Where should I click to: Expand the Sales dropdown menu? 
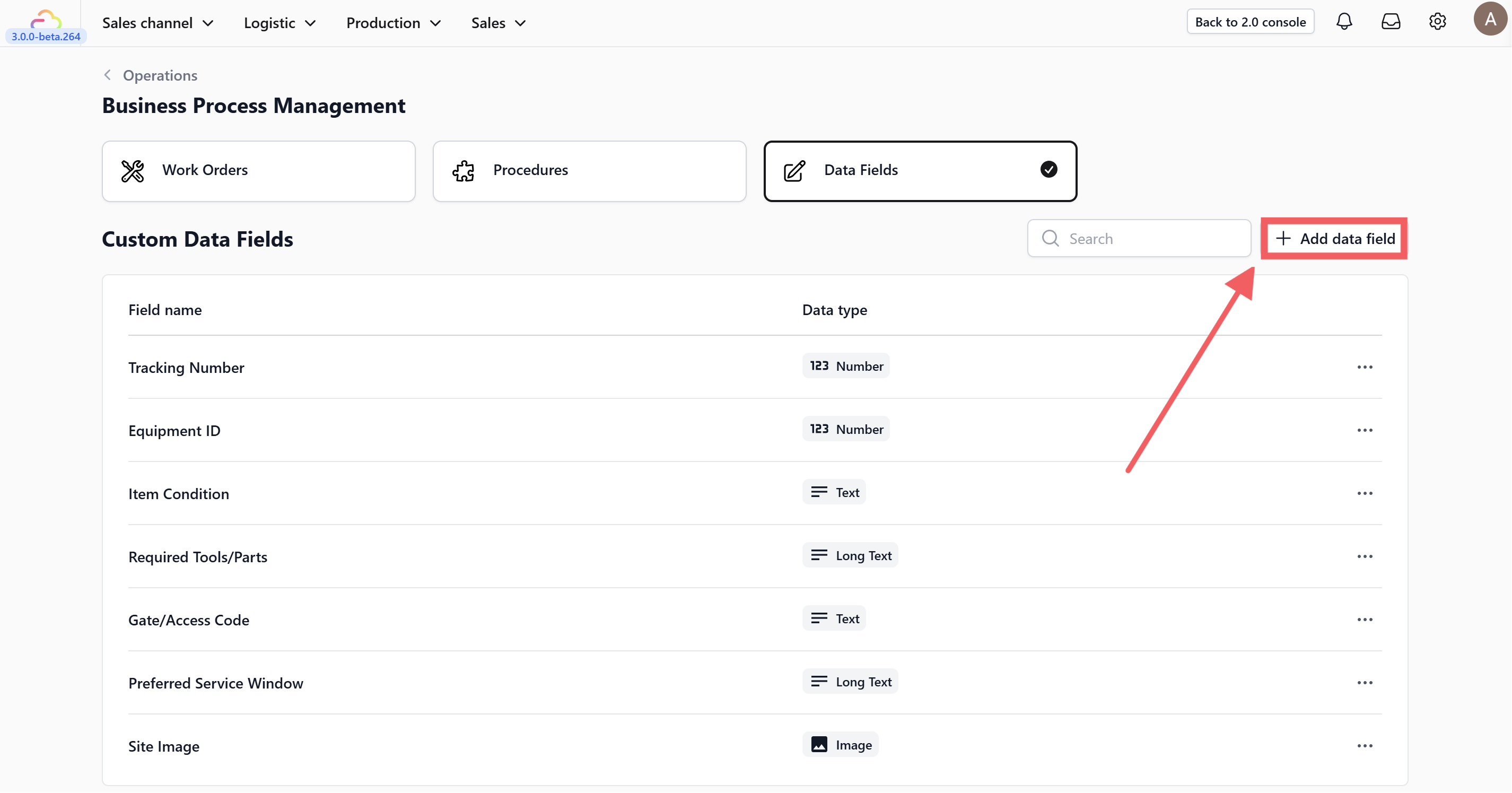(499, 23)
